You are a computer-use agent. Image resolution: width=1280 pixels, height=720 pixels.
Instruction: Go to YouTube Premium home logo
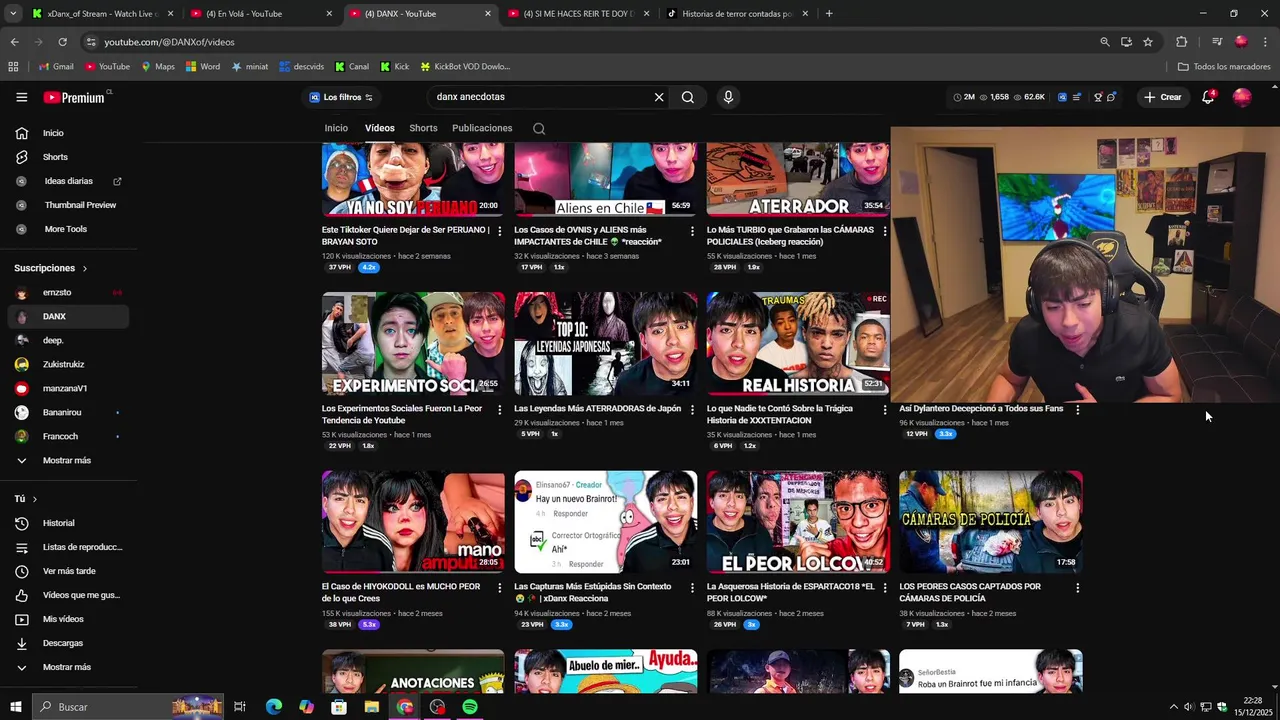75,97
